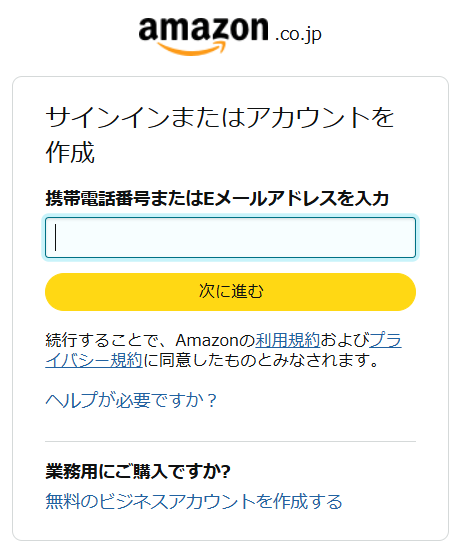Image resolution: width=453 pixels, height=542 pixels.
Task: Click the Amazon logo at the top
Action: [x=230, y=36]
